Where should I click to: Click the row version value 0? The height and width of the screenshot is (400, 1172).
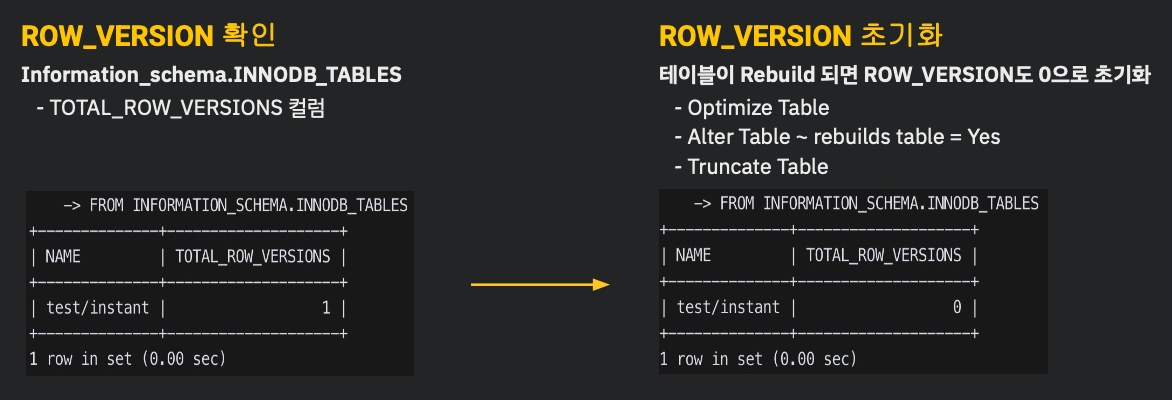point(957,307)
